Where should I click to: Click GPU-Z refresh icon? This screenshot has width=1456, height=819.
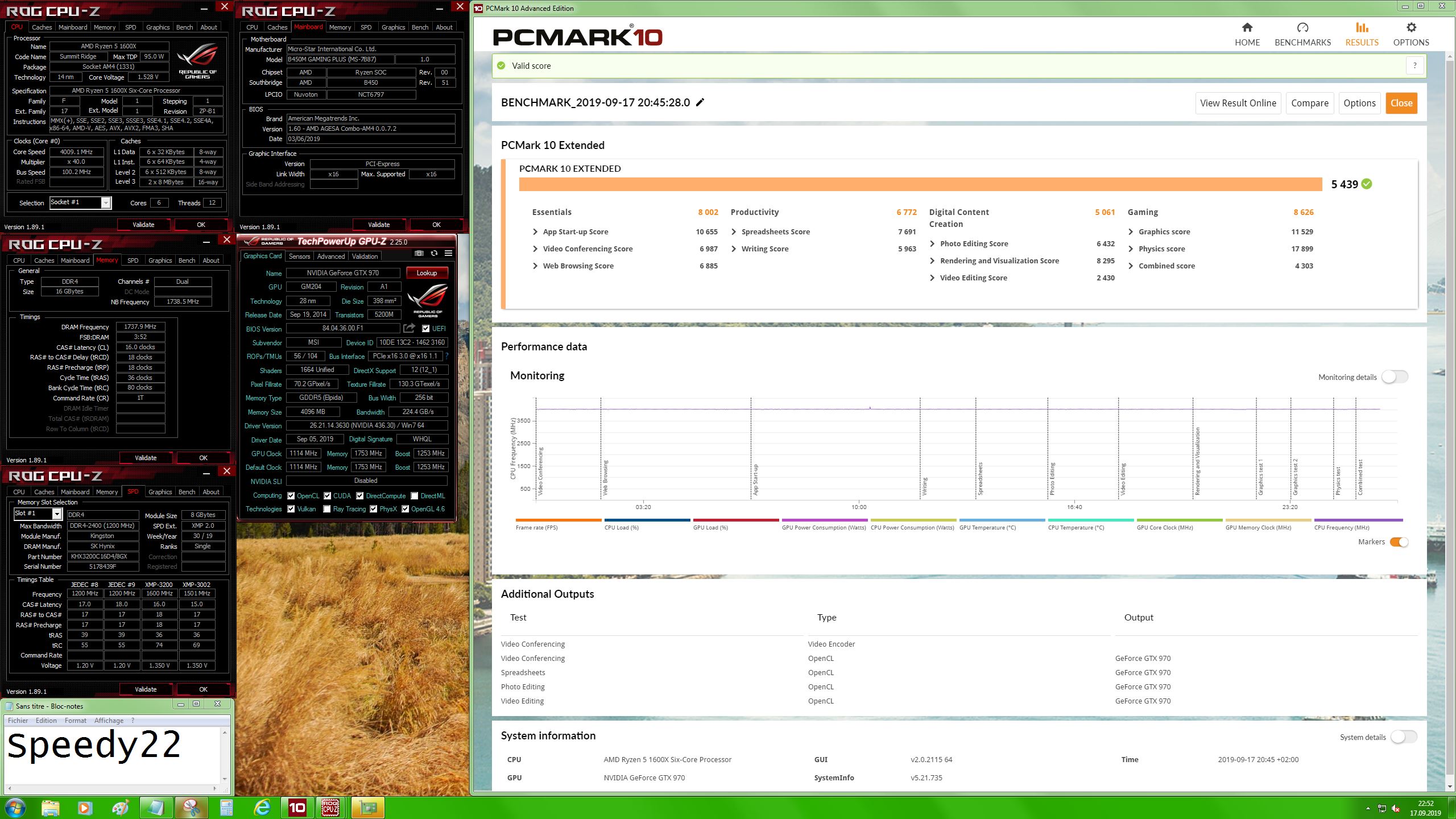coord(434,253)
